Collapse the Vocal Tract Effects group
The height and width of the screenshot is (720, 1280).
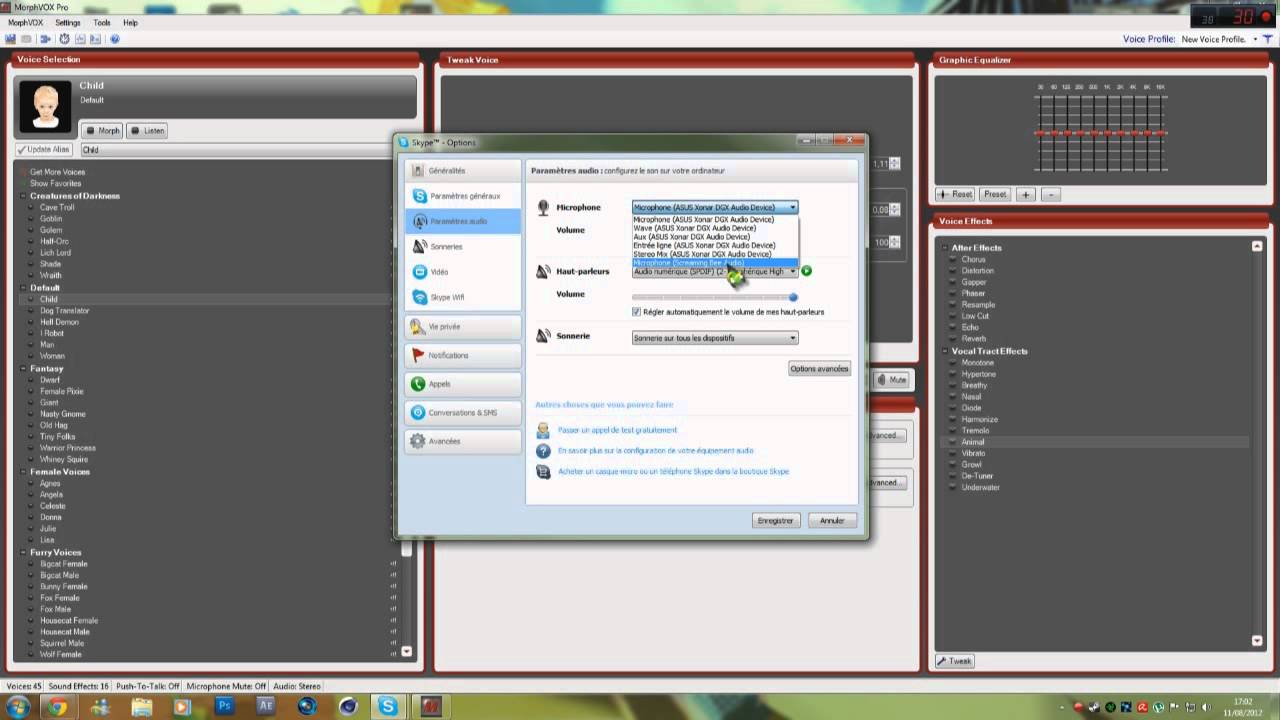(x=945, y=351)
